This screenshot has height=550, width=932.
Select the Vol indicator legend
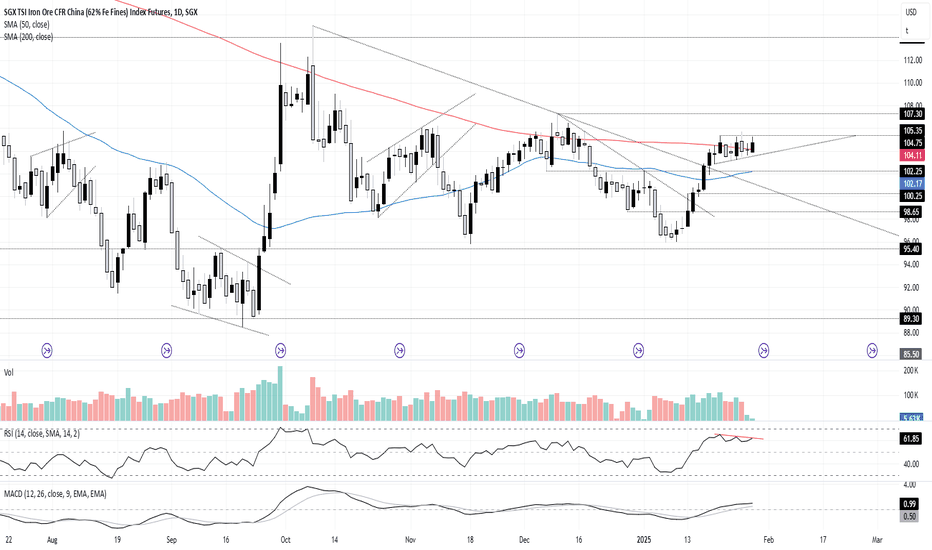[8, 373]
